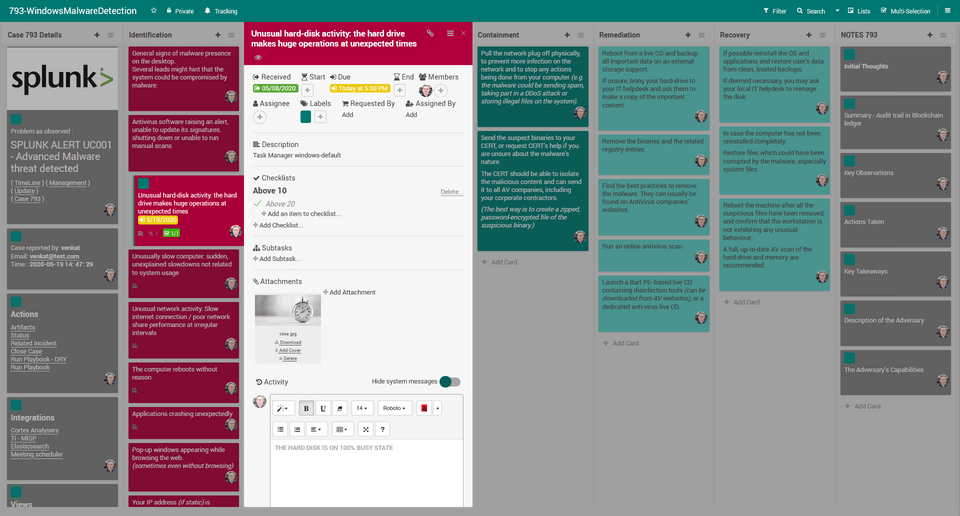Expand the caret next to Search
Screen dimensions: 960x516
[837, 11]
